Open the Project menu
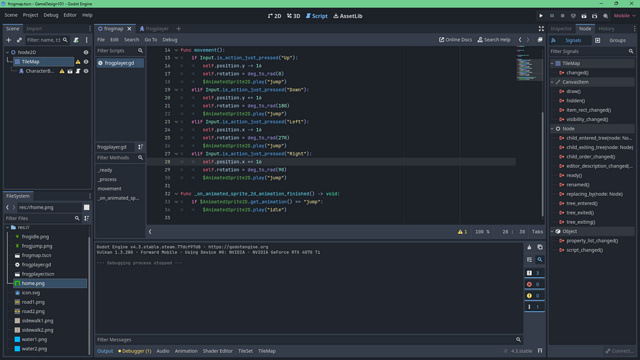Viewport: 640px width, 360px height. [x=30, y=15]
